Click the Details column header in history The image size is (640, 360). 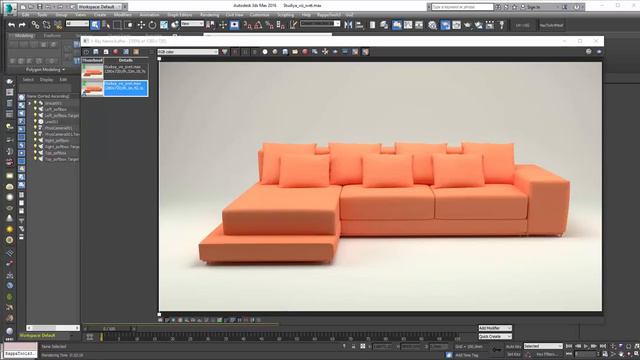click(x=126, y=60)
